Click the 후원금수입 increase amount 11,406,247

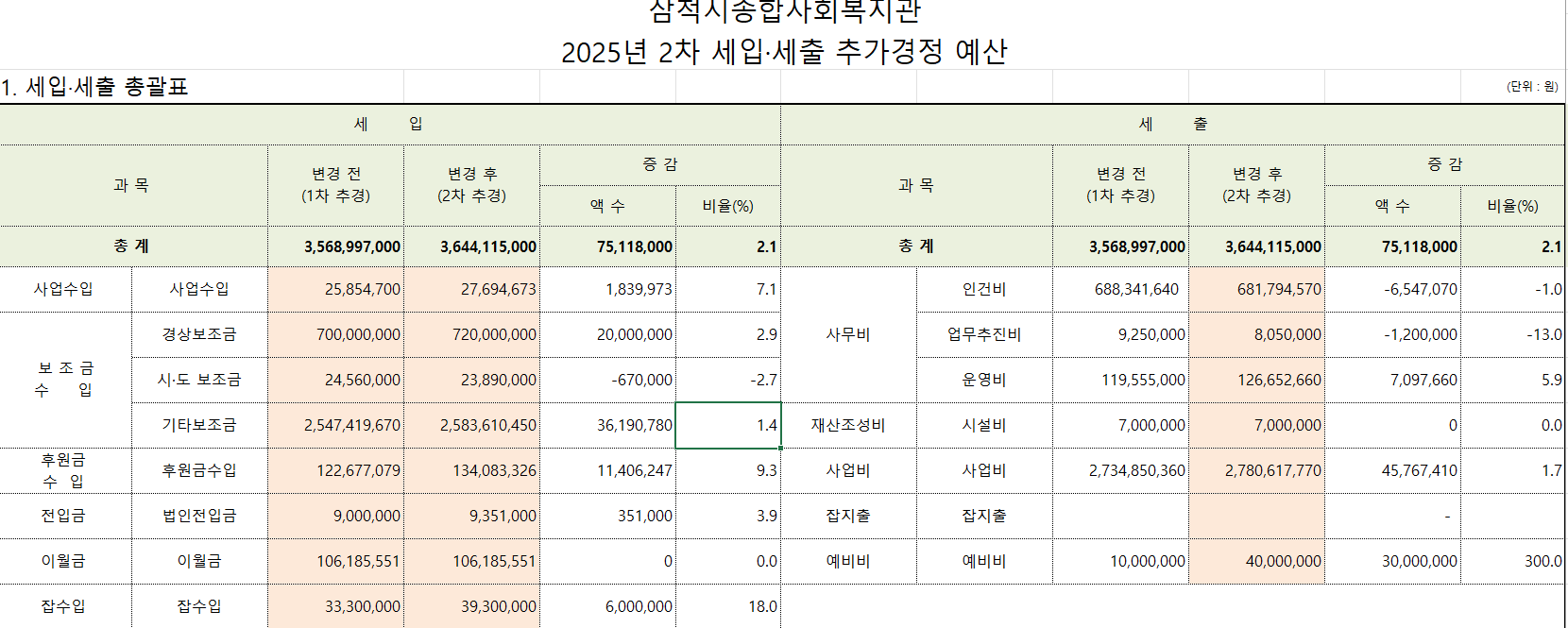pos(608,470)
